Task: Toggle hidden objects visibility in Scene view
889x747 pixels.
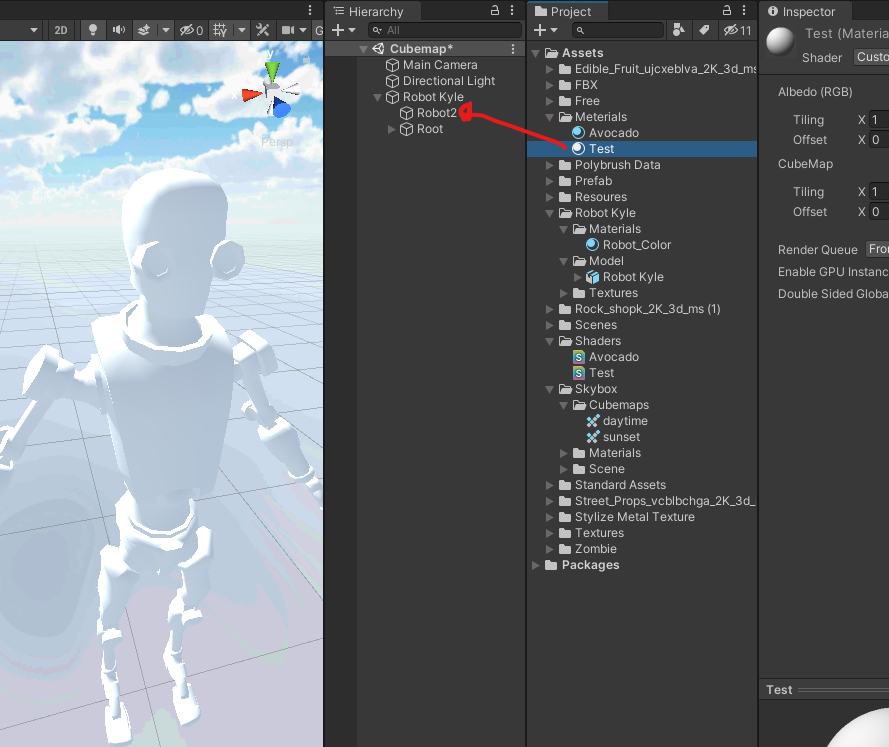Action: click(191, 30)
